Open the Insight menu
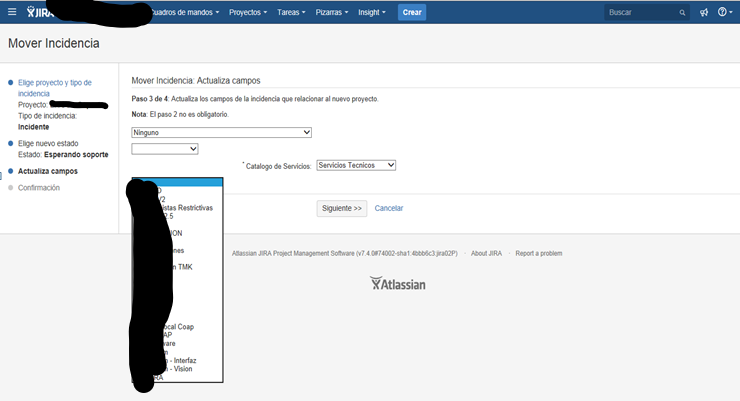 [x=371, y=12]
